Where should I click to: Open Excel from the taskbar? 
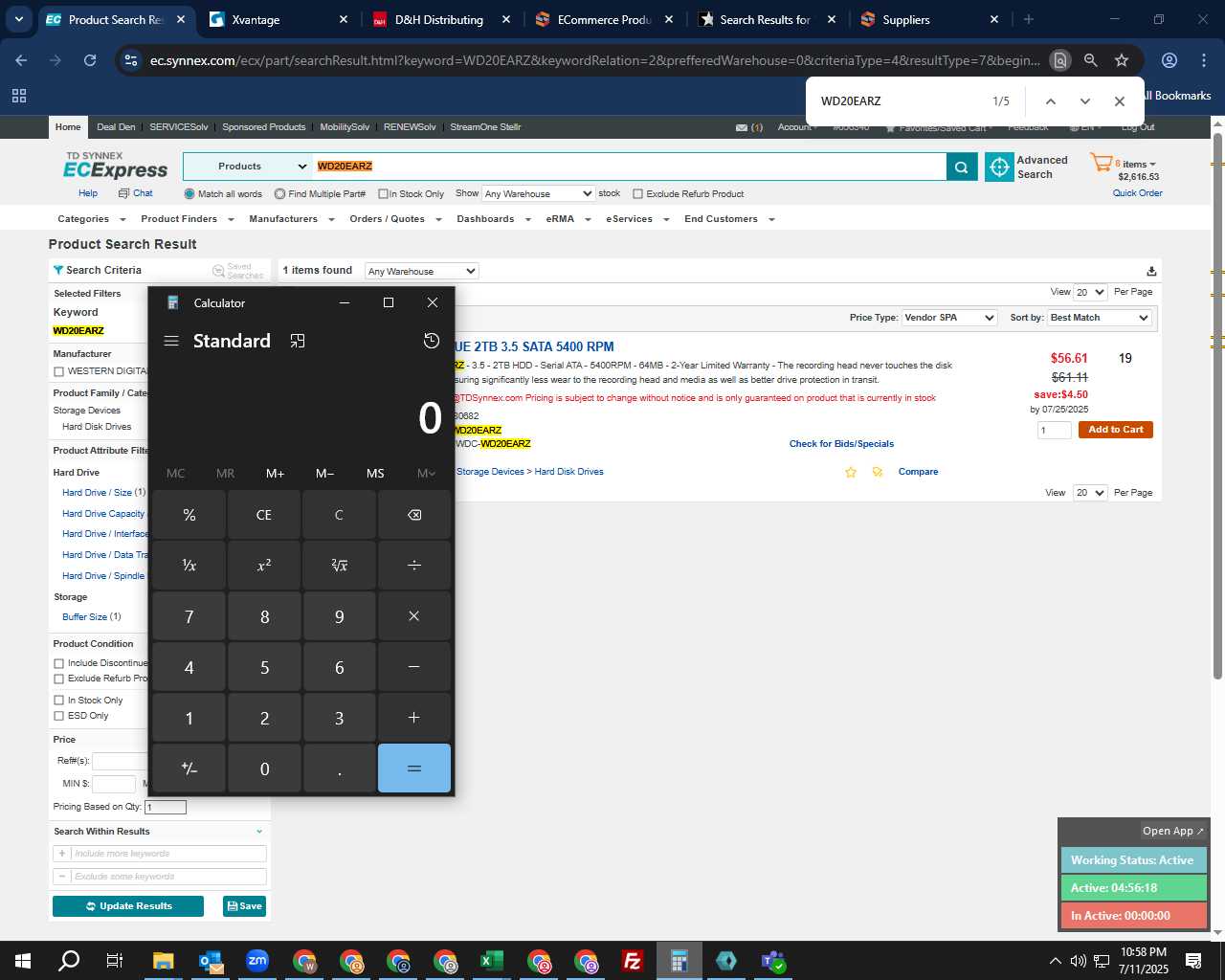[x=492, y=961]
